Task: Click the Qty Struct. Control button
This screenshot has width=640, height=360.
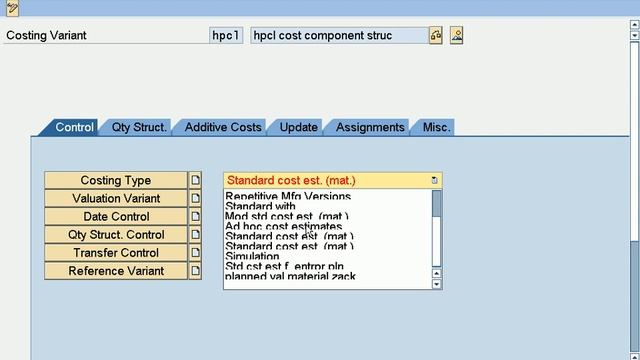Action: tap(116, 234)
